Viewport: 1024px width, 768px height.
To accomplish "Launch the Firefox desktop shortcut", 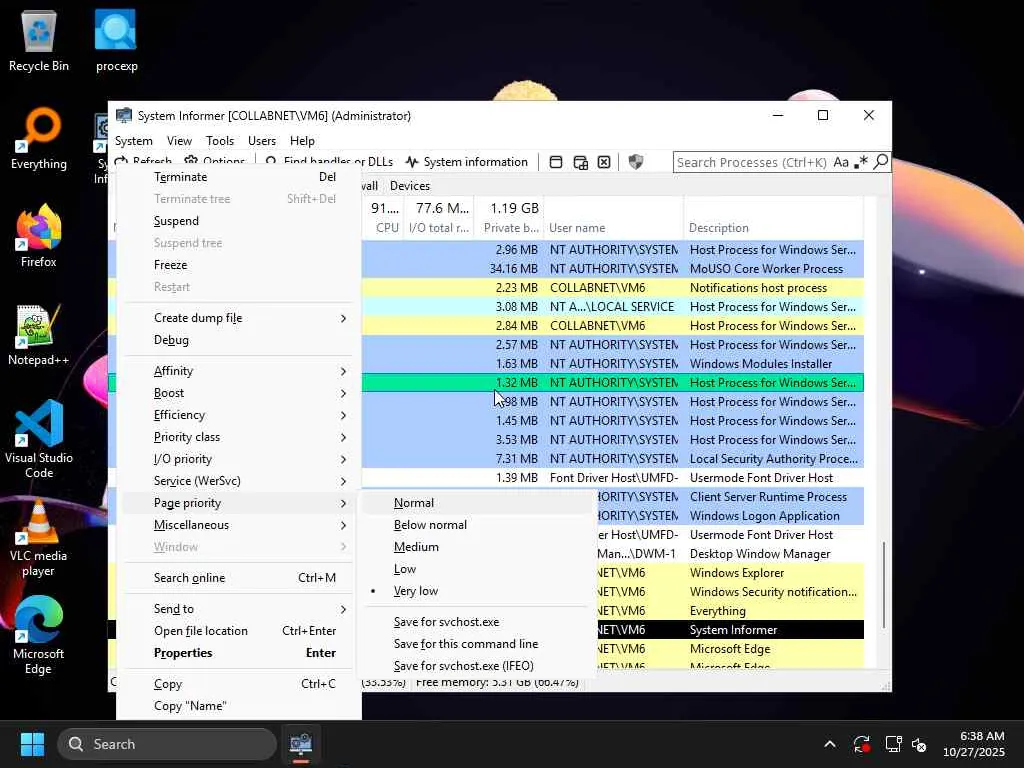I will click(x=39, y=236).
